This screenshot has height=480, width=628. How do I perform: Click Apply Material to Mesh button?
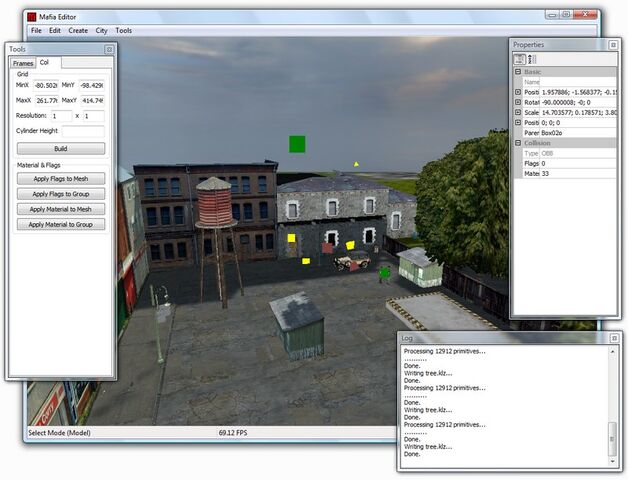point(61,209)
